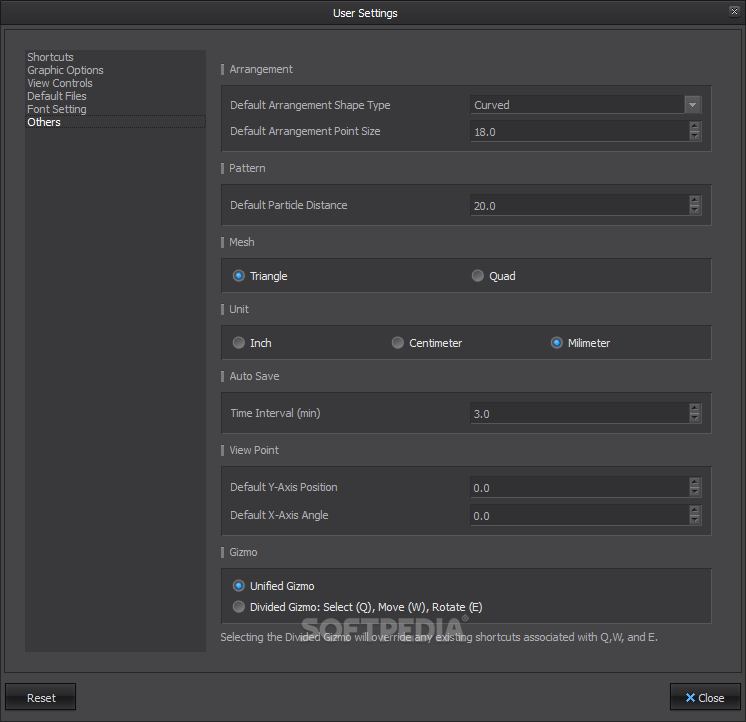Increase Default Arrangement Point Size
This screenshot has height=722, width=746.
coord(695,127)
